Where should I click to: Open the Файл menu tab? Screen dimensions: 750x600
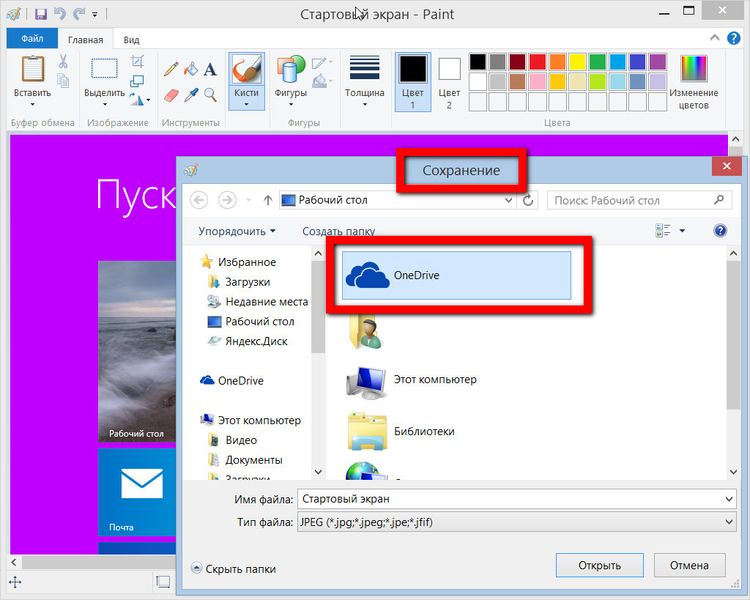pos(32,38)
